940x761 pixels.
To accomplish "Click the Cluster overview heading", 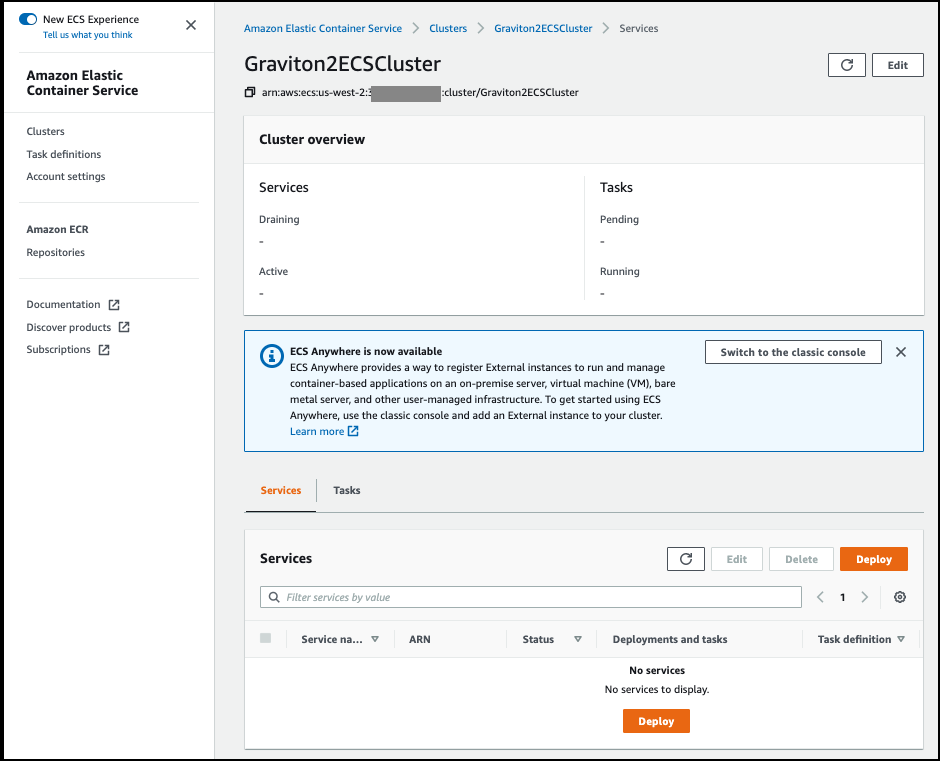I will tap(312, 139).
